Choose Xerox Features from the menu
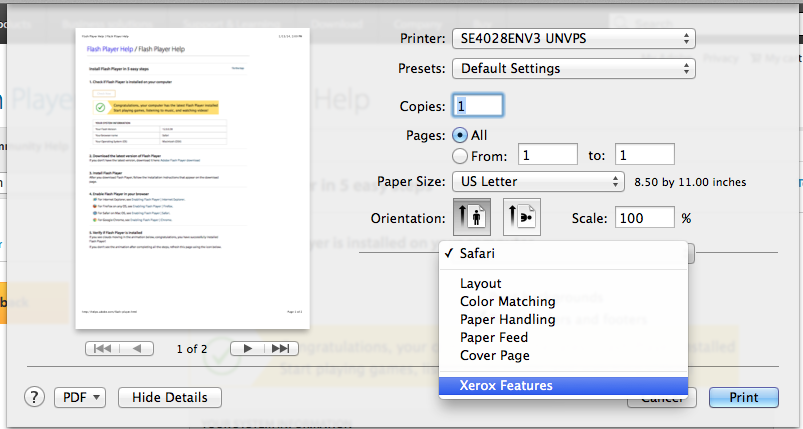This screenshot has width=803, height=429. (x=506, y=385)
